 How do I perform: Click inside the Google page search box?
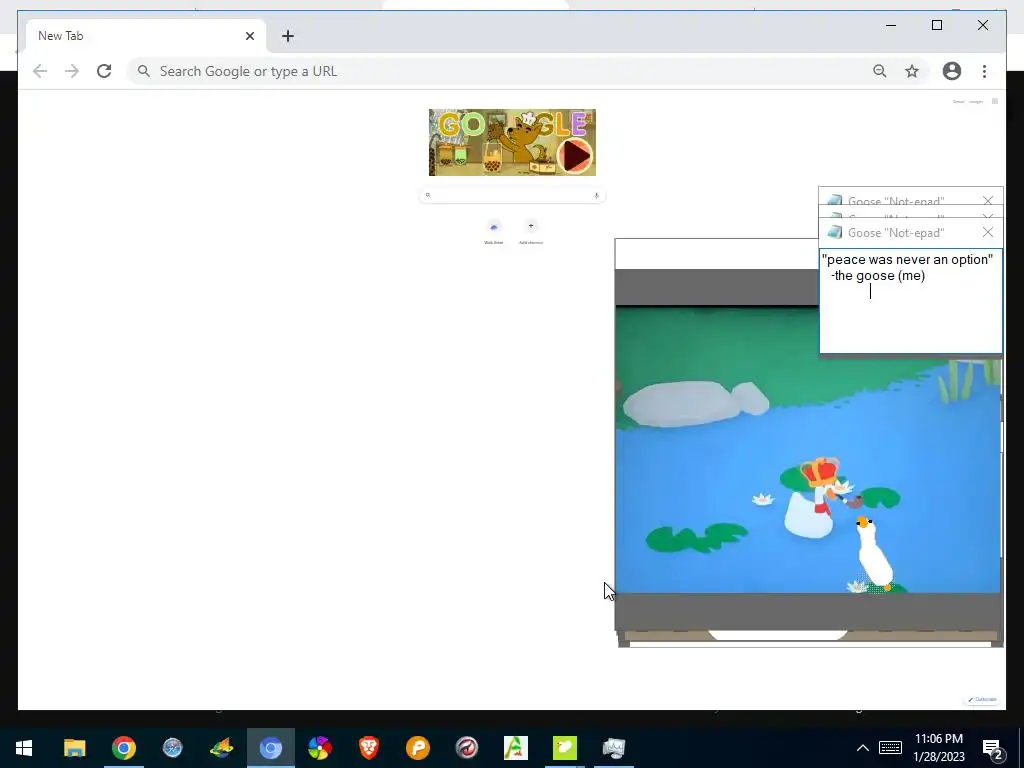coord(512,195)
